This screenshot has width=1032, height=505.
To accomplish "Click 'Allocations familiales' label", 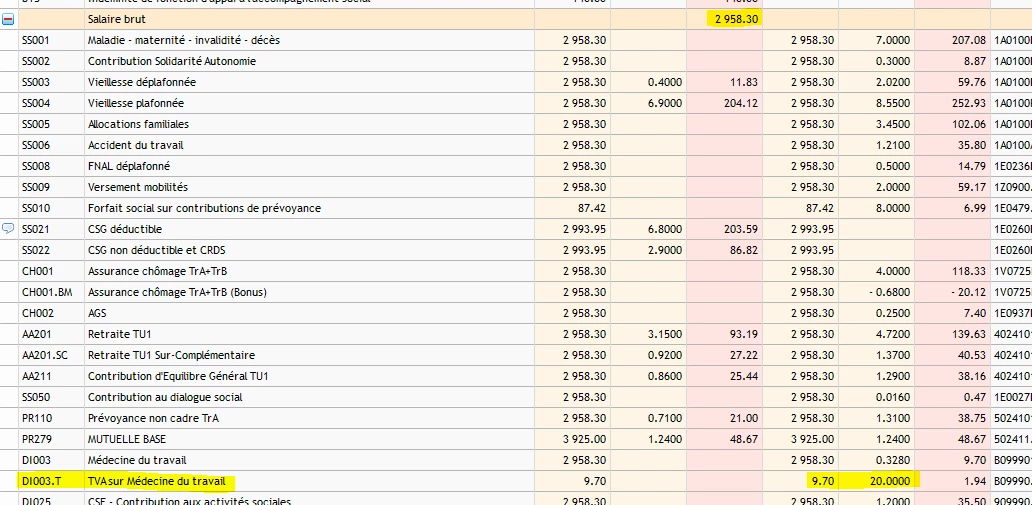I will click(x=138, y=124).
